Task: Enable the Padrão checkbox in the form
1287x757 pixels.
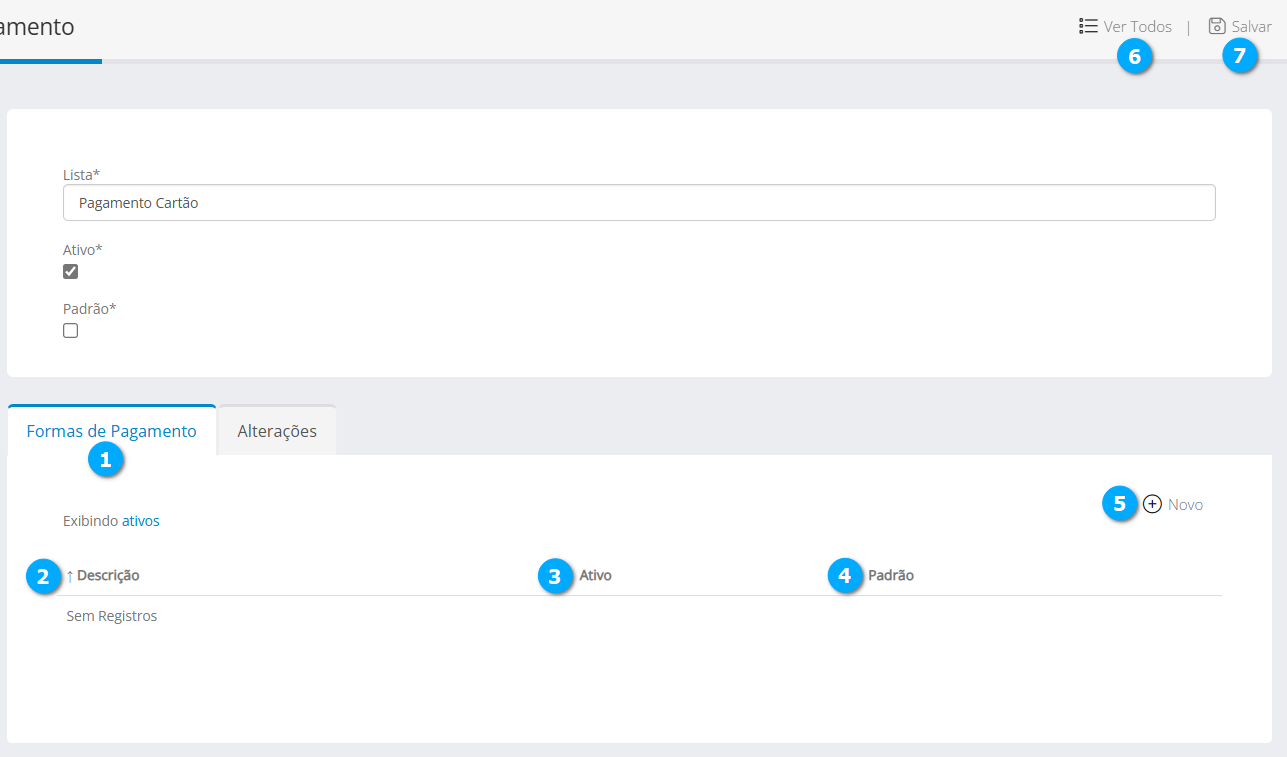Action: pos(70,331)
